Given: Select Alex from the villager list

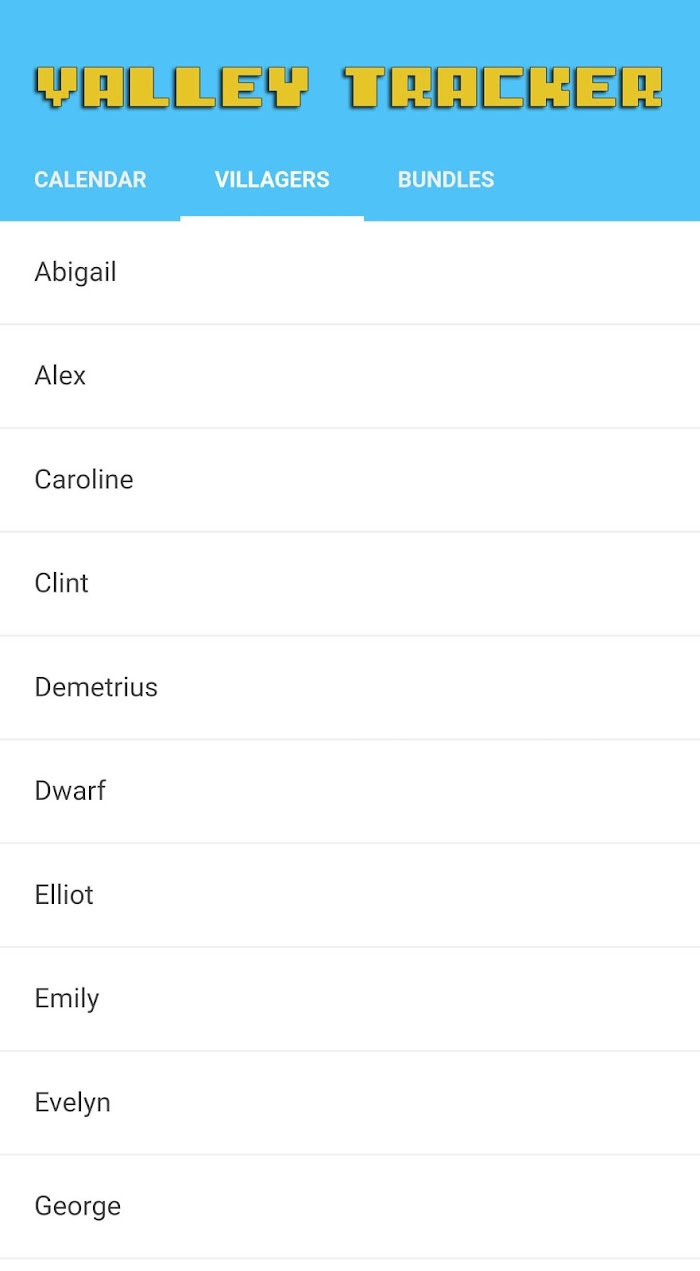Looking at the screenshot, I should (350, 376).
